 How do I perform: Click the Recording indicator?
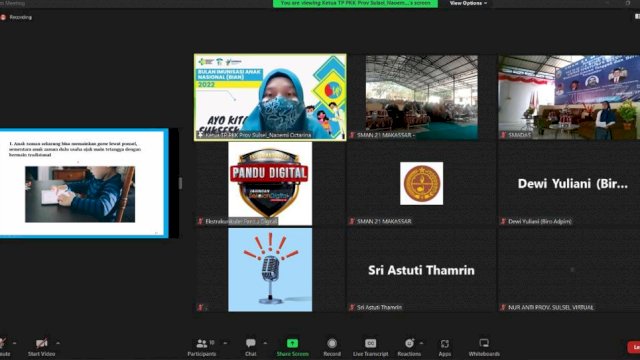click(x=17, y=17)
